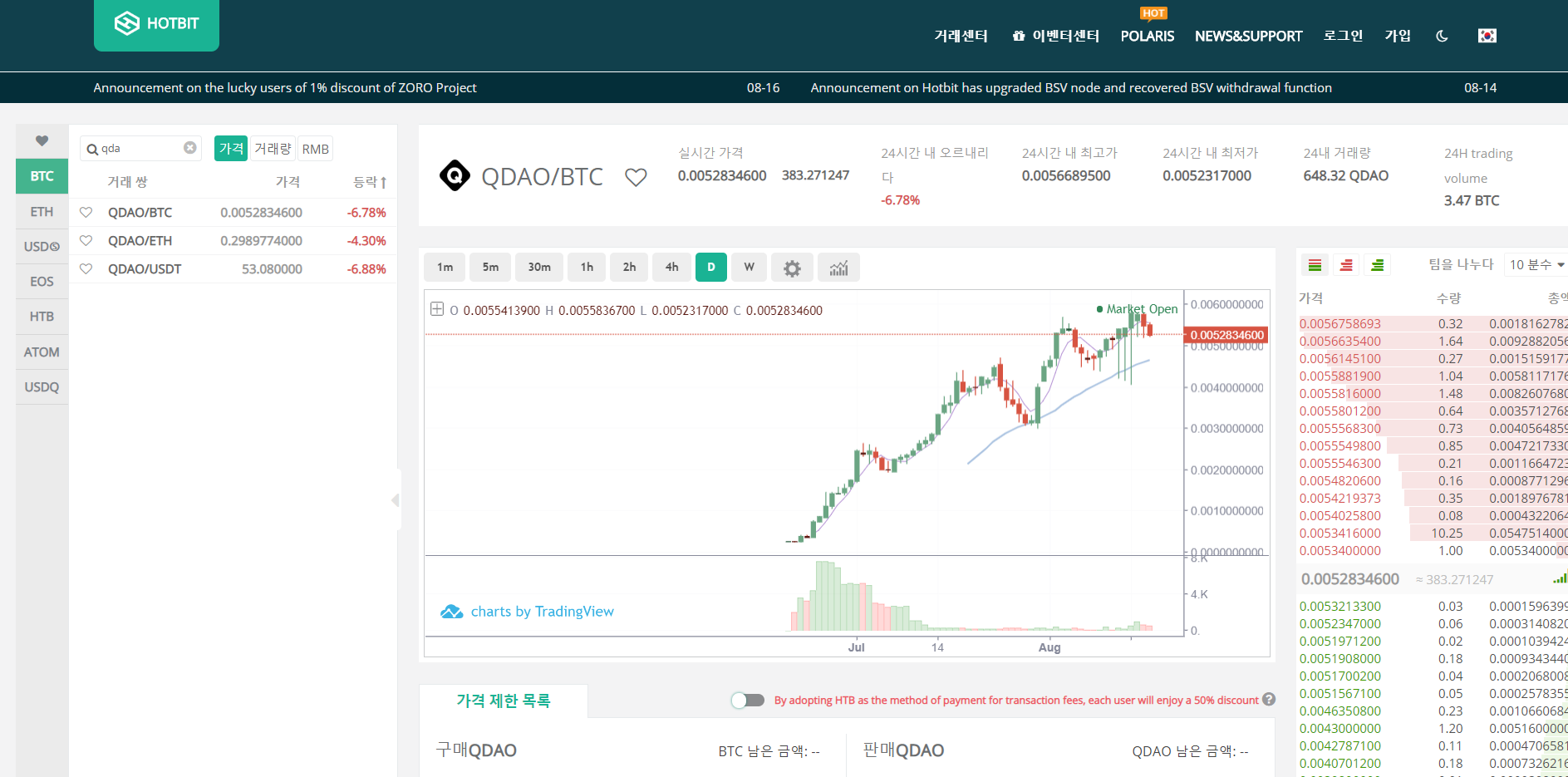Toggle the heart next to QDAO/BTC title
Image resolution: width=1568 pixels, height=777 pixels.
(x=636, y=177)
